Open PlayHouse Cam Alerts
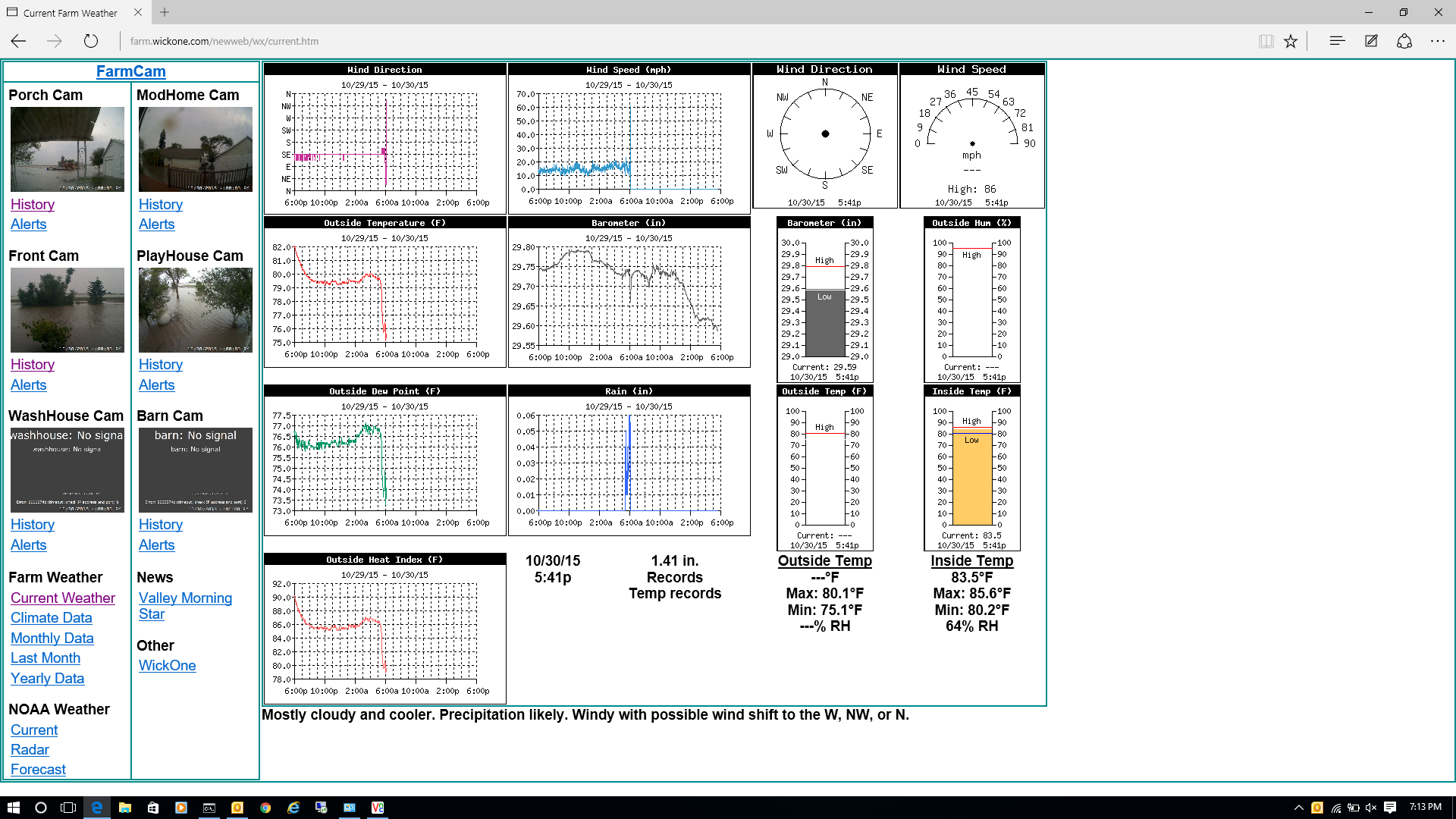The image size is (1456, 819). (x=157, y=385)
